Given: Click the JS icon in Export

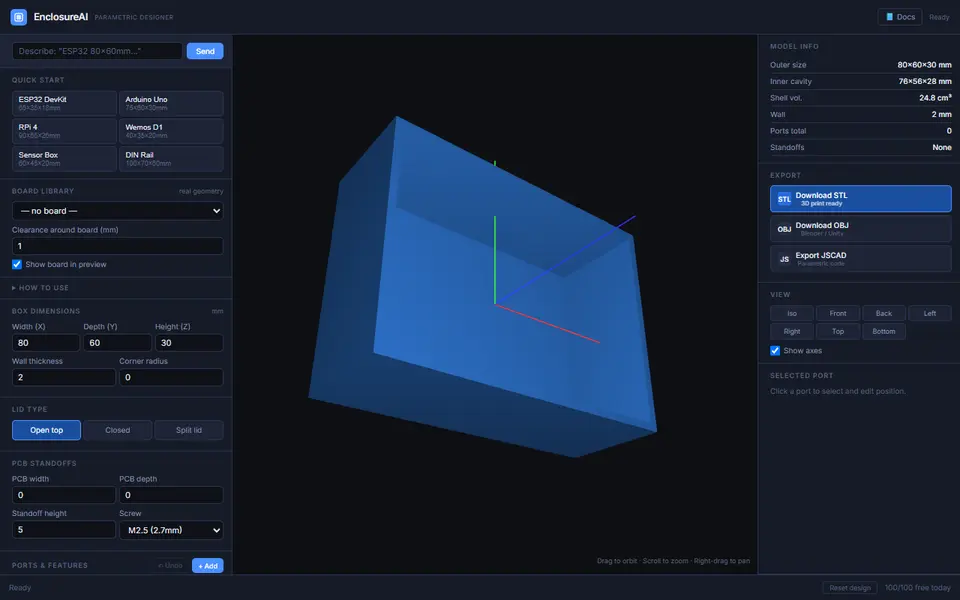Looking at the screenshot, I should click(784, 259).
